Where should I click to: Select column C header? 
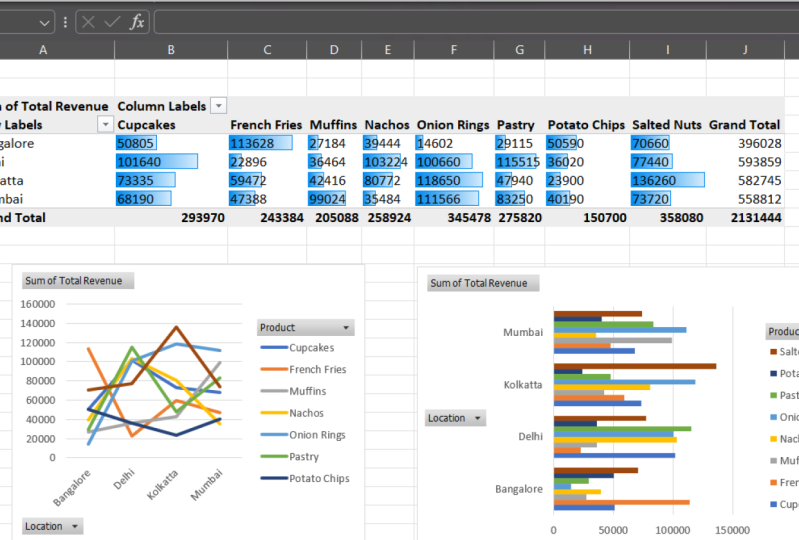[x=267, y=50]
